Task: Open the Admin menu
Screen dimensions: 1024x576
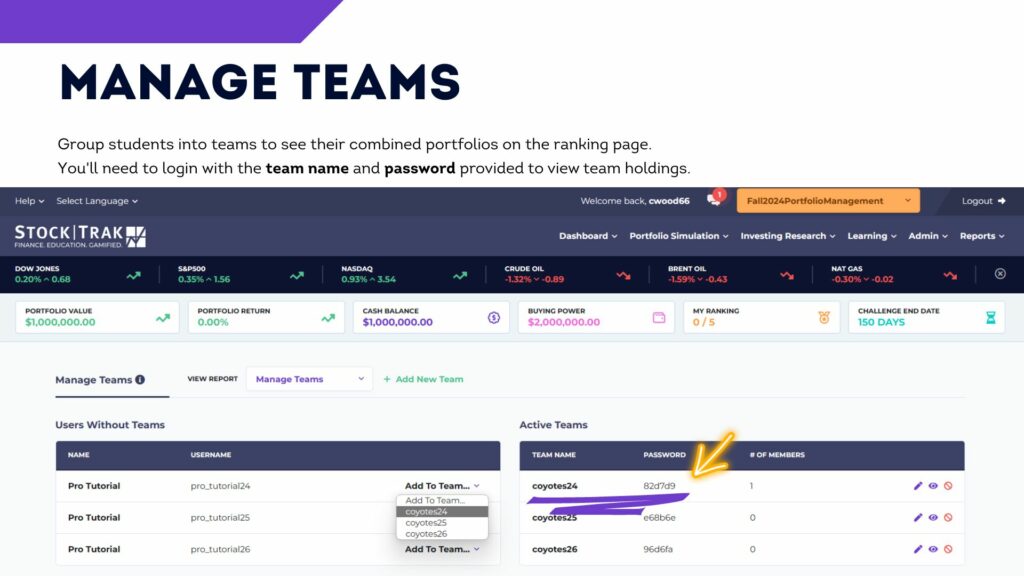Action: [928, 236]
